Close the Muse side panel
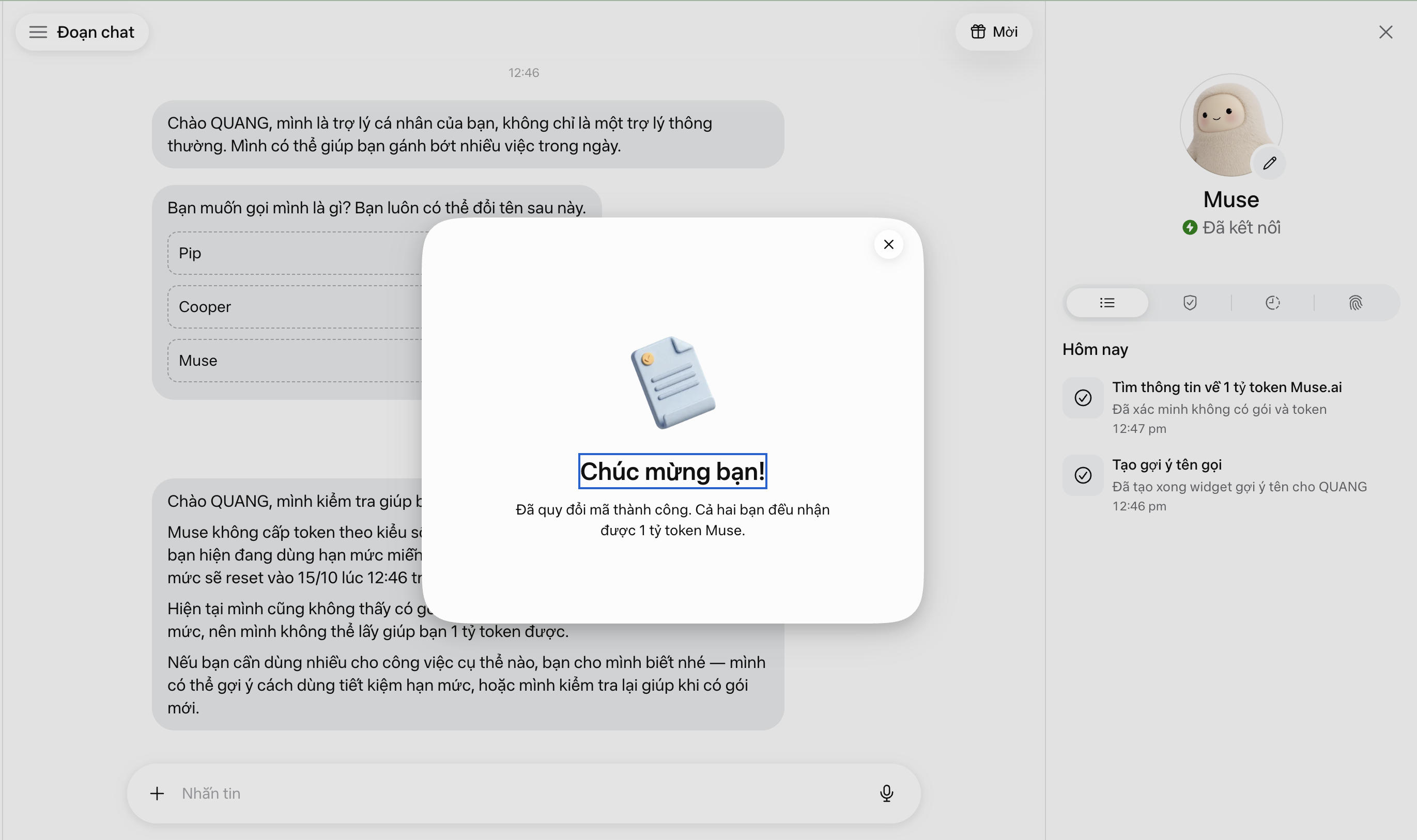Image resolution: width=1417 pixels, height=840 pixels. point(1385,32)
